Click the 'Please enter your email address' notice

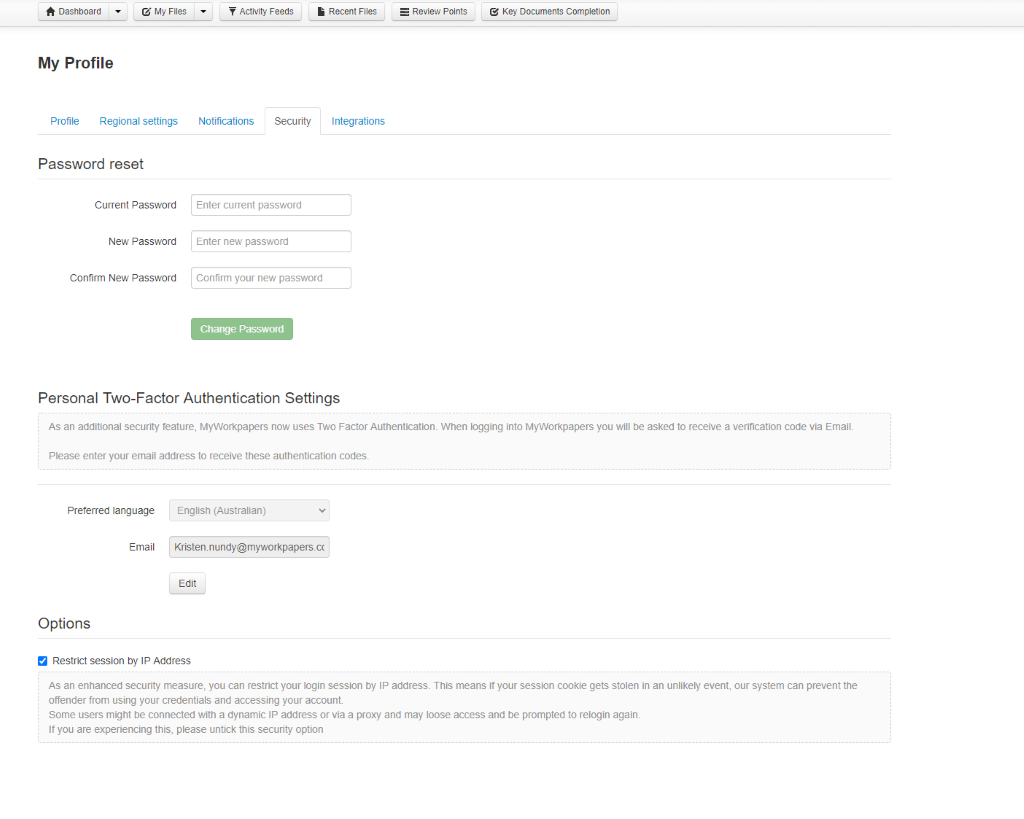(208, 456)
